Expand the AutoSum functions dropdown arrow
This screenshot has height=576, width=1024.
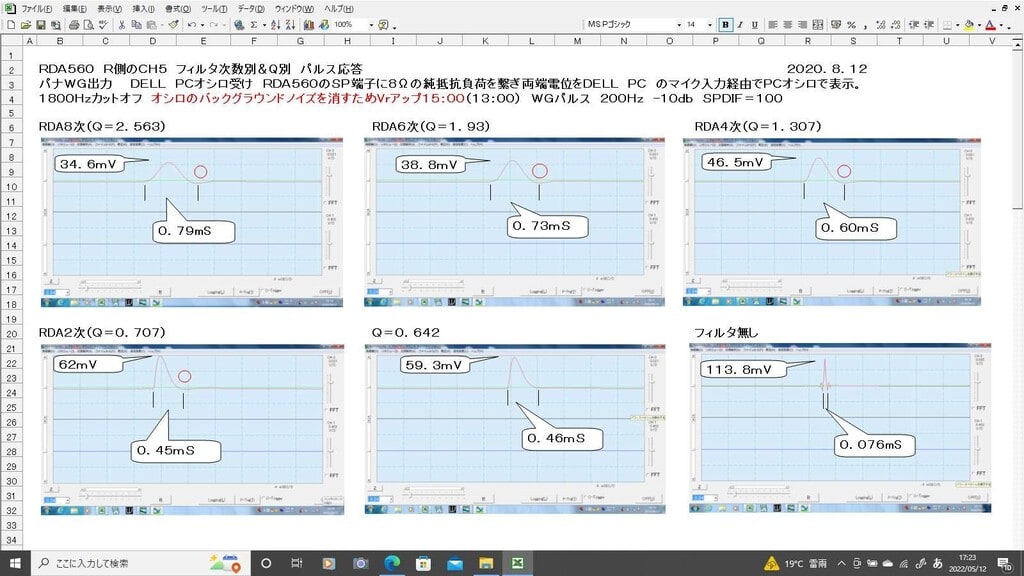(x=264, y=25)
